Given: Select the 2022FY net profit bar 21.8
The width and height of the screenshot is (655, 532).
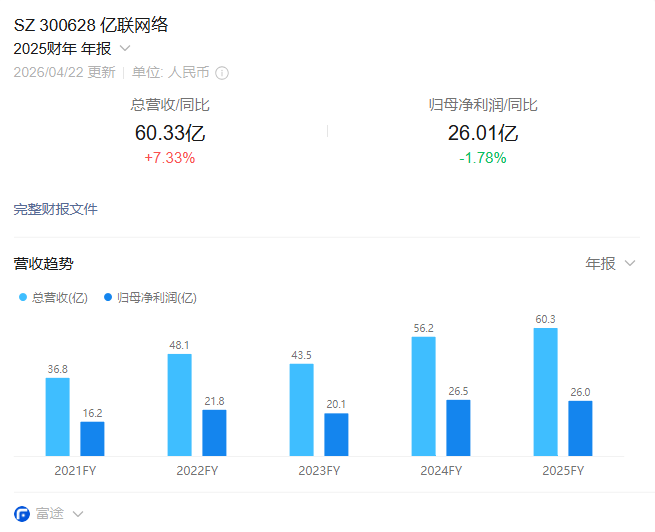Looking at the screenshot, I should [x=214, y=433].
